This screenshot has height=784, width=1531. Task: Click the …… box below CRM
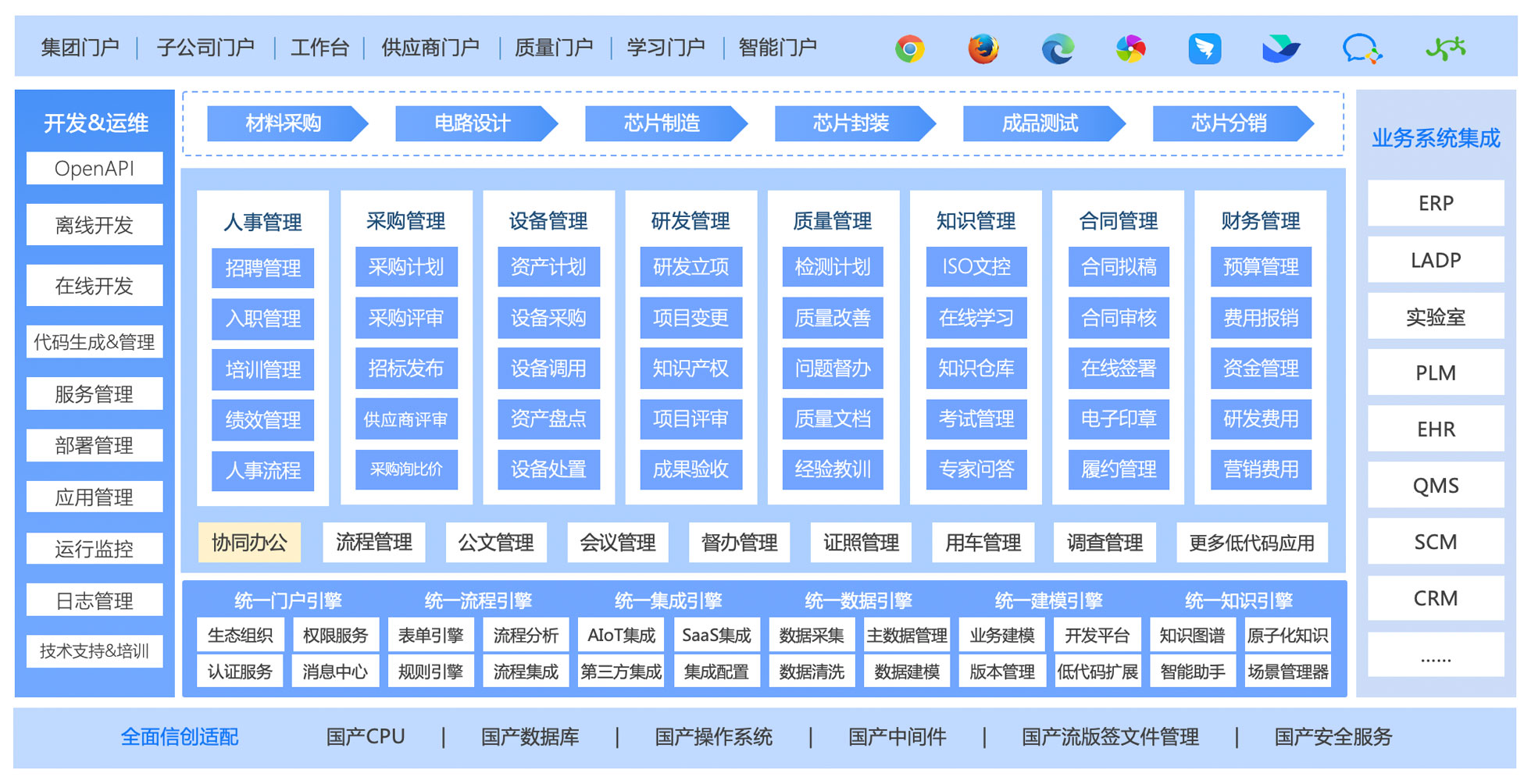1435,655
